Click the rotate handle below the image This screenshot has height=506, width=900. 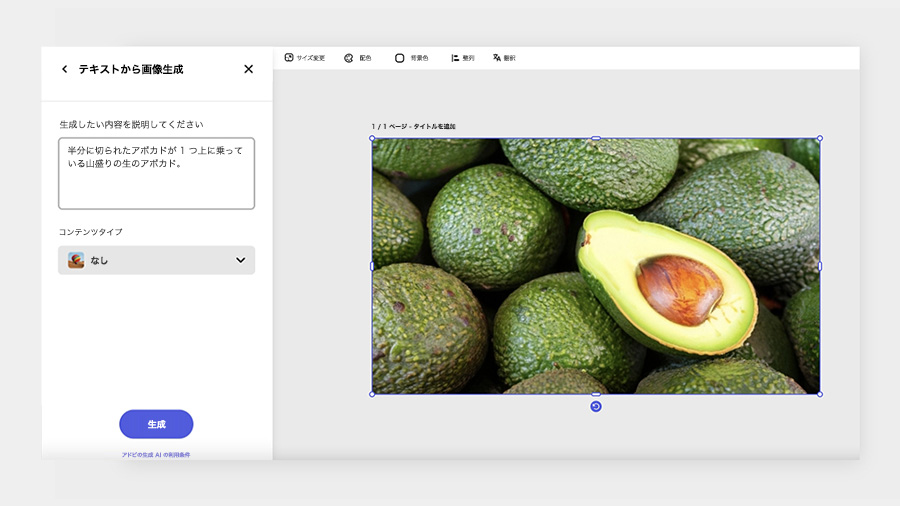[596, 406]
